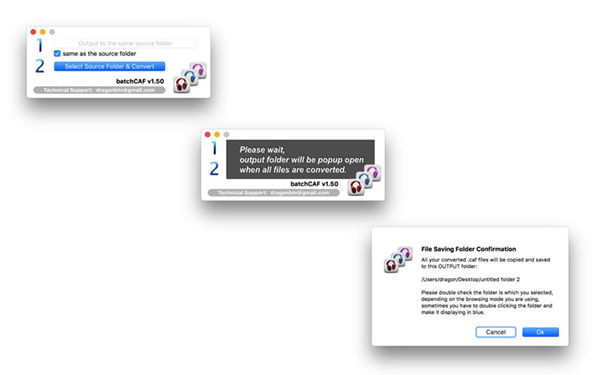600x375 pixels.
Task: Click Select Source Folder & Convert button
Action: (x=109, y=66)
